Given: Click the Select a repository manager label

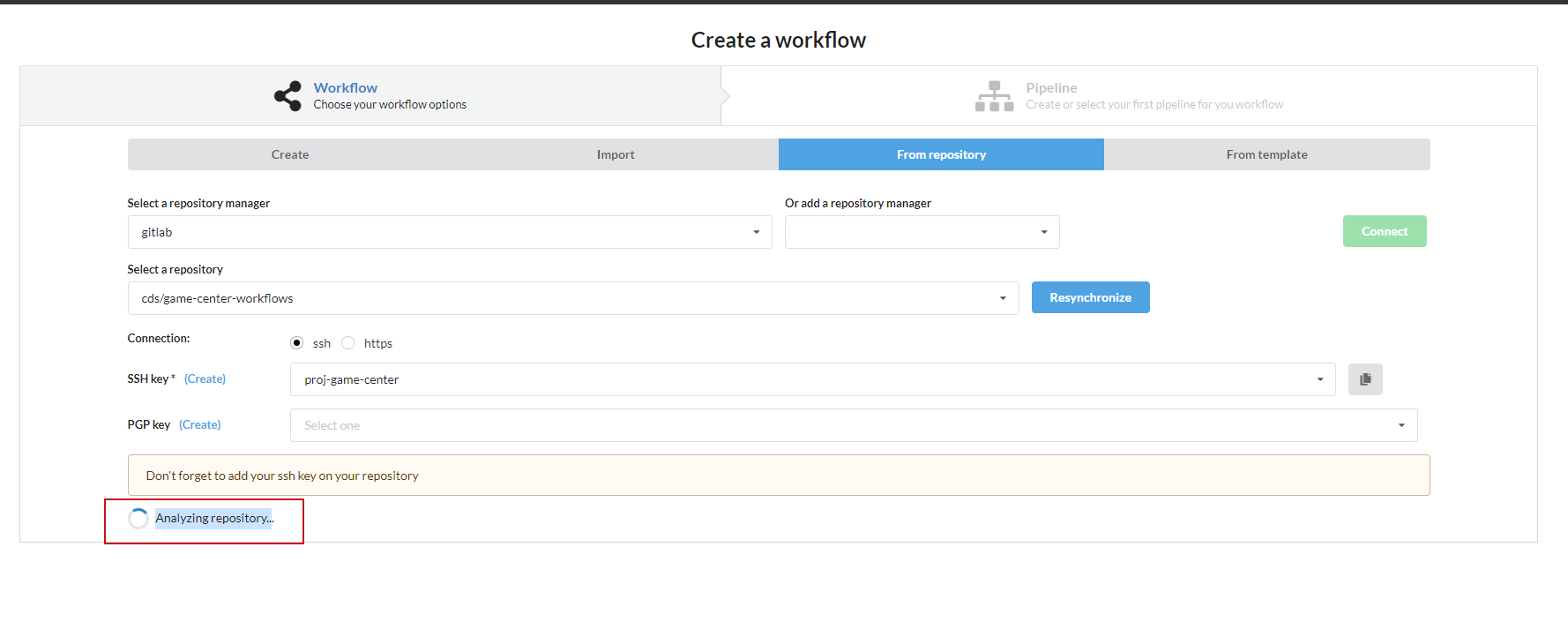Looking at the screenshot, I should pyautogui.click(x=198, y=203).
